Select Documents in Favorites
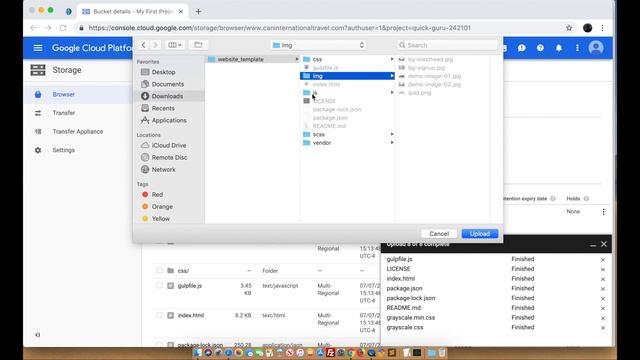The image size is (640, 360). 168,84
